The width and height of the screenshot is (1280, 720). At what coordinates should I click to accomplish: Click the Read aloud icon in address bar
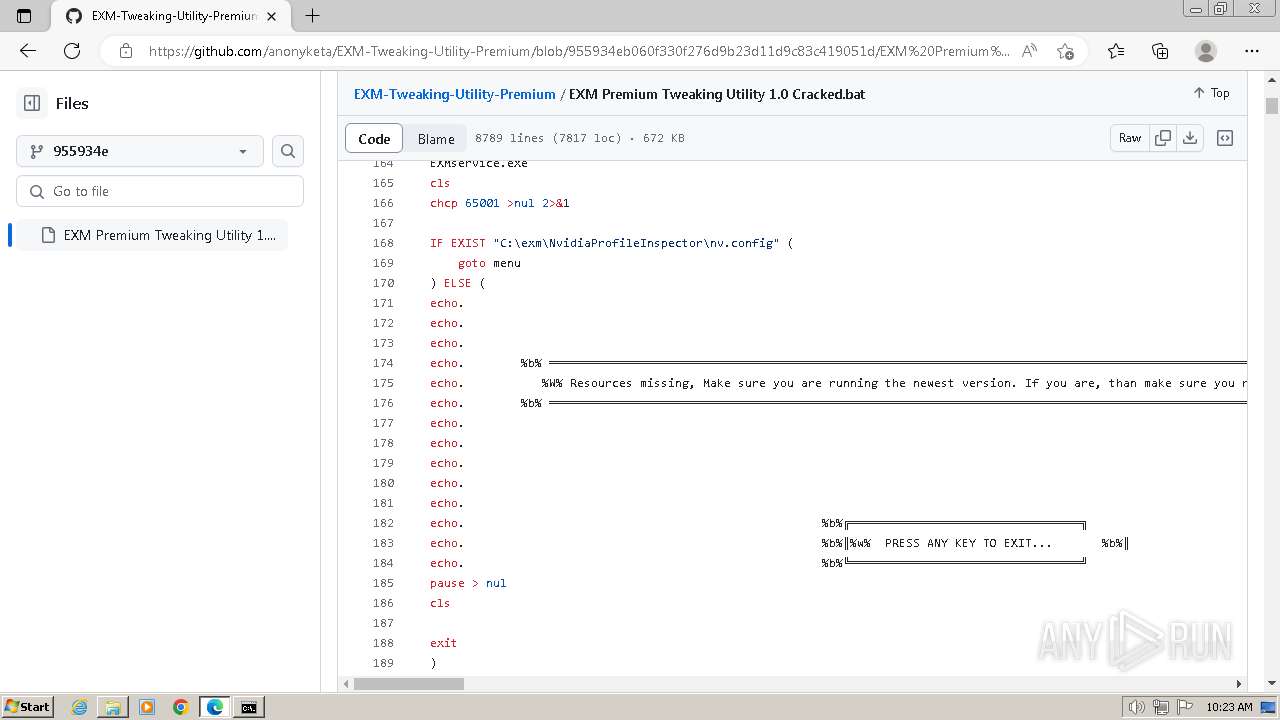[1029, 51]
